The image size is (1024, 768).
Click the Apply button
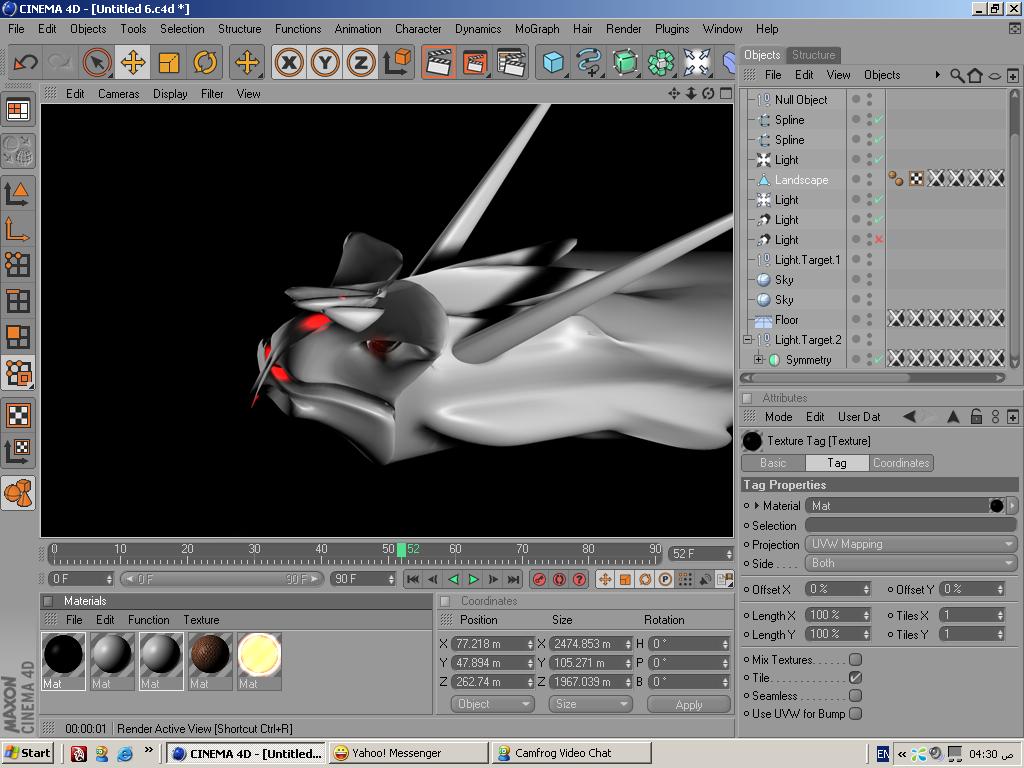point(688,704)
